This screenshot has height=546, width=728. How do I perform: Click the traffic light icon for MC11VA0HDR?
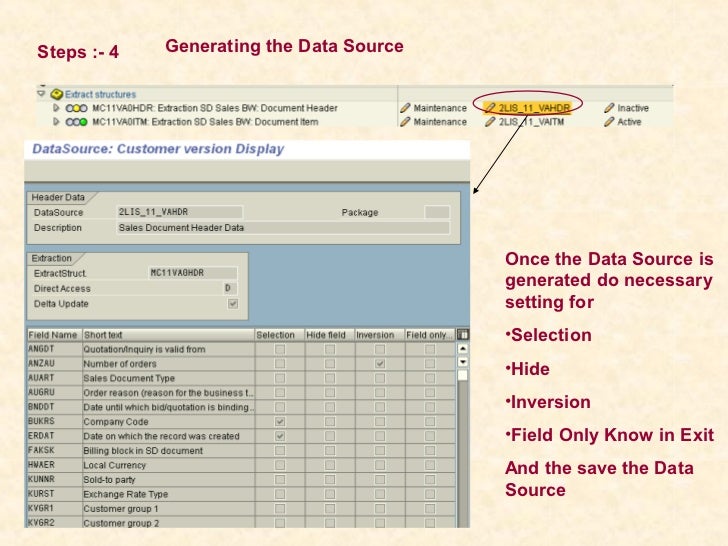point(77,108)
